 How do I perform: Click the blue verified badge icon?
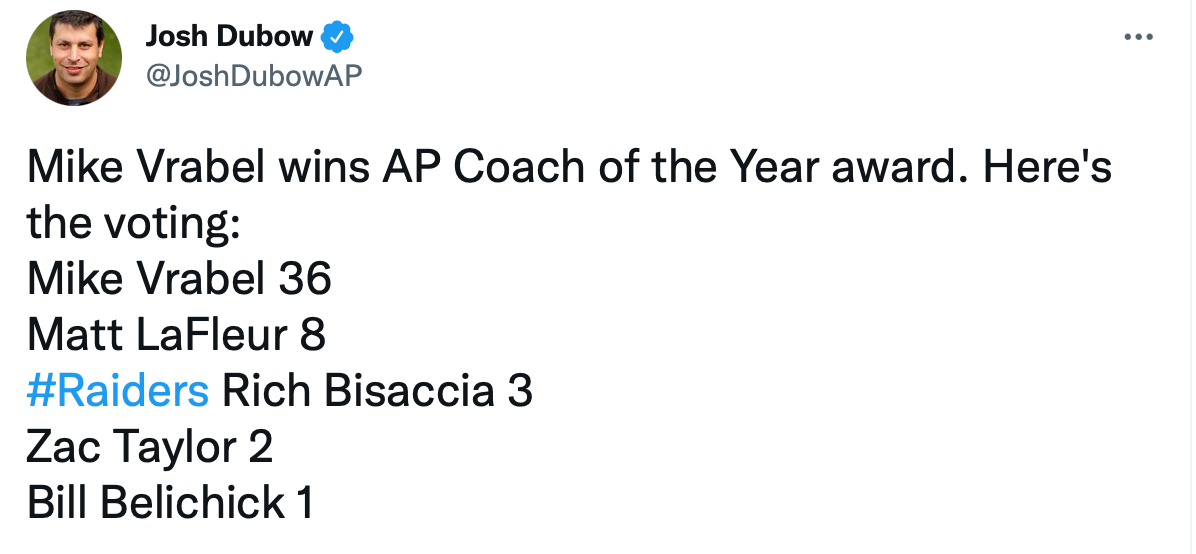[337, 37]
